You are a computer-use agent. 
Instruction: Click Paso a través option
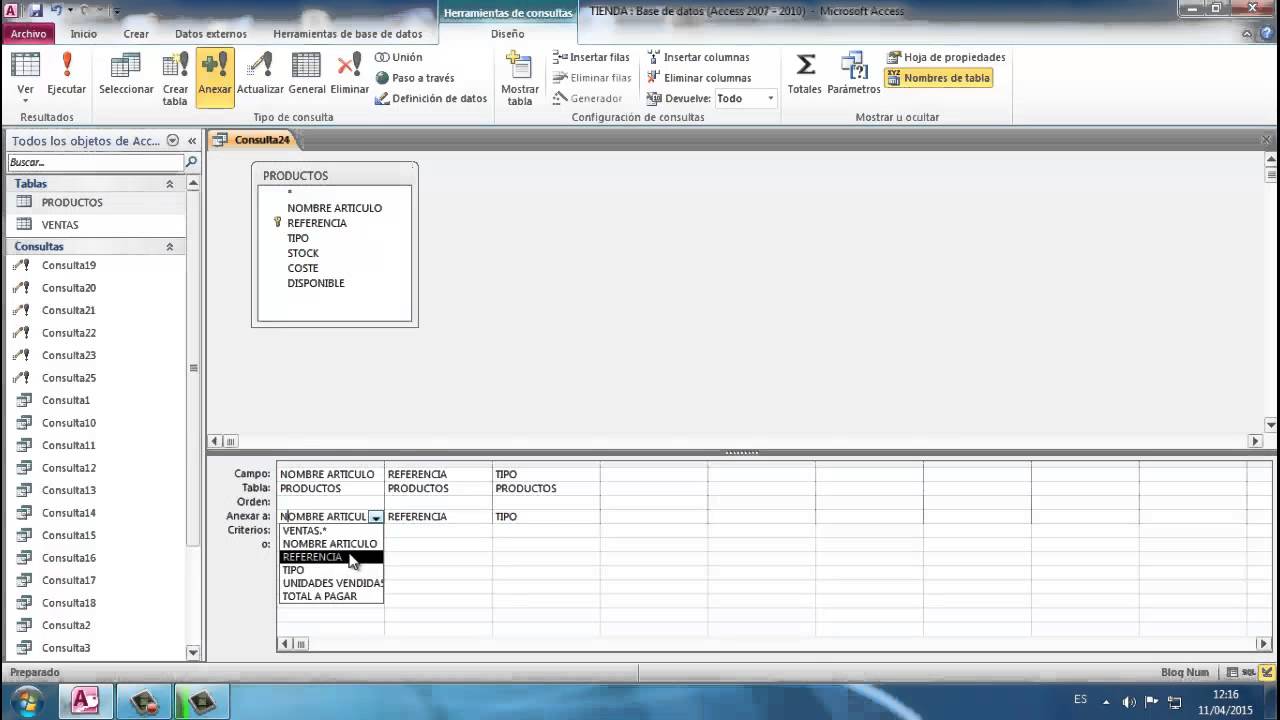[x=415, y=78]
